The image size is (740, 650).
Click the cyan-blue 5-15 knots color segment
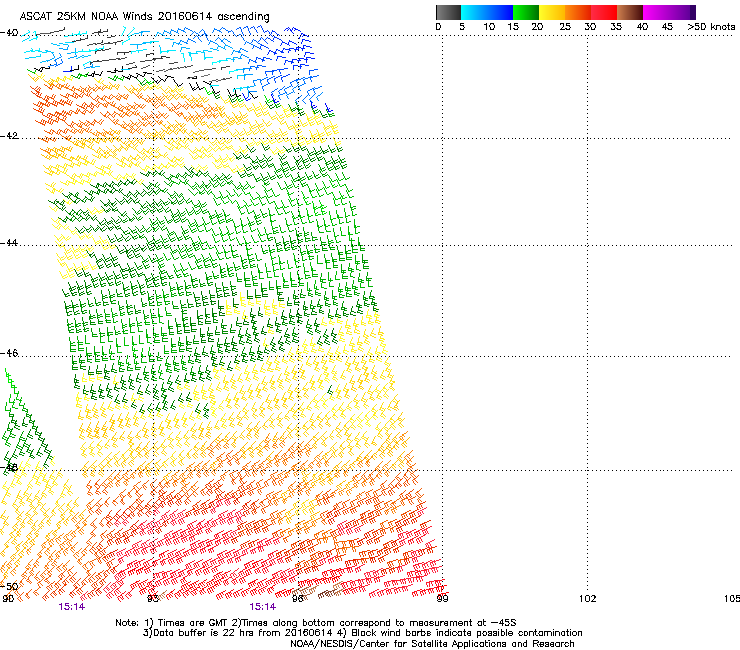[487, 12]
